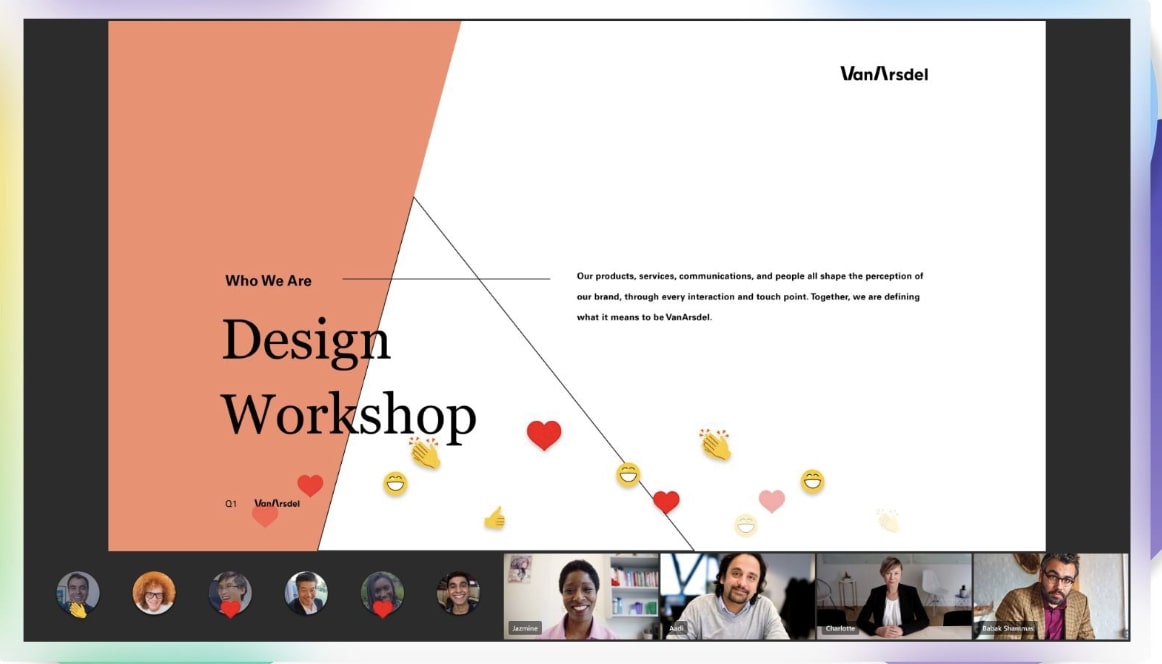Viewport: 1162px width, 664px height.
Task: Select the avatar with curly orange hair
Action: pos(154,593)
